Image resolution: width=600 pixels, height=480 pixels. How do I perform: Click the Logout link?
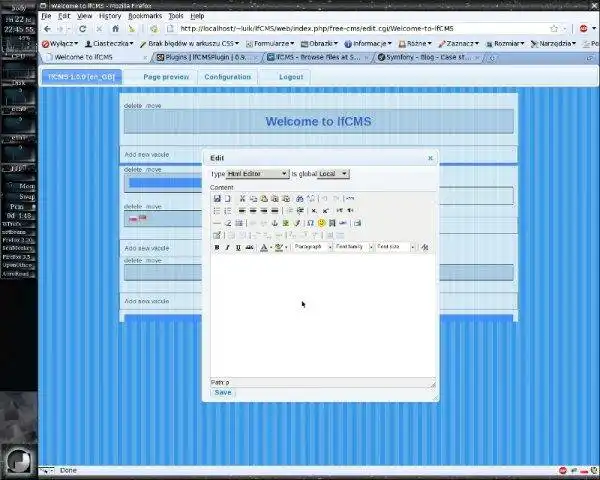pyautogui.click(x=291, y=77)
